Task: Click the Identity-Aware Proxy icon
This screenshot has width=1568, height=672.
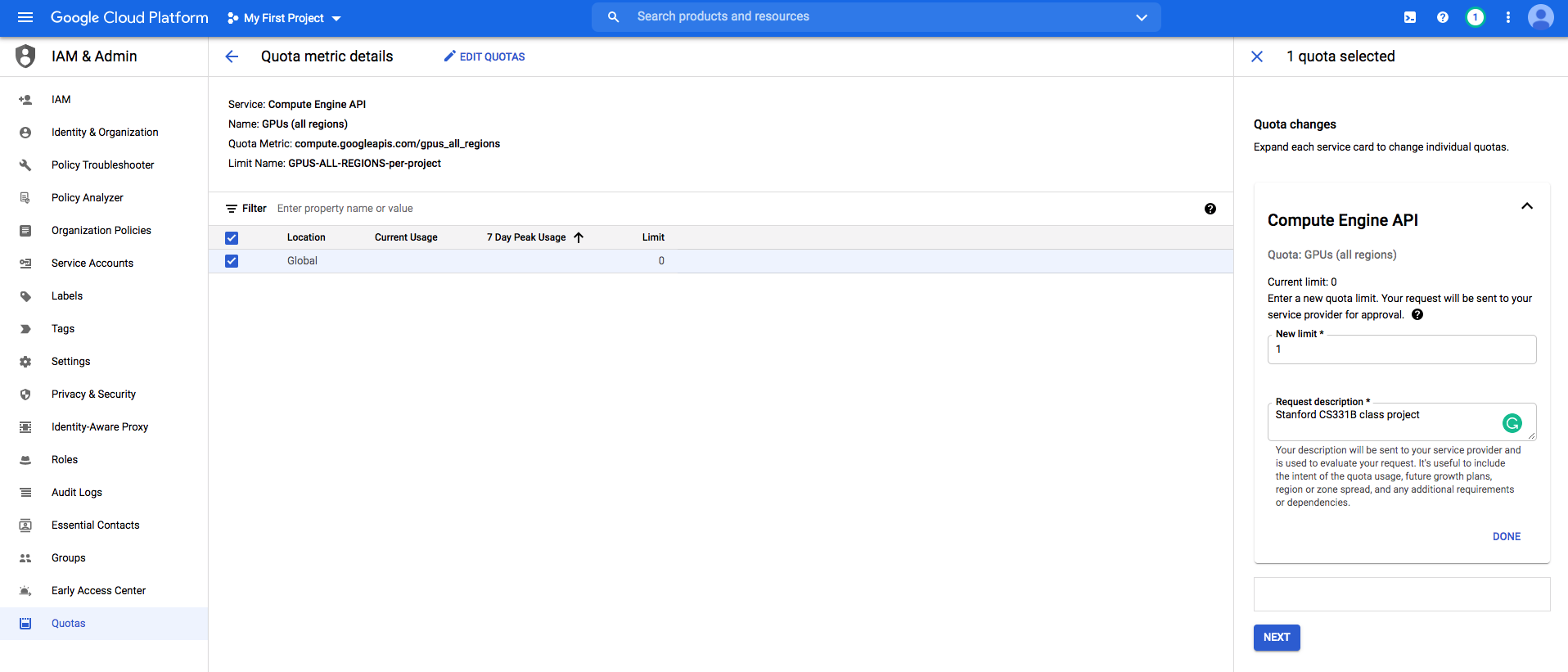Action: point(25,427)
